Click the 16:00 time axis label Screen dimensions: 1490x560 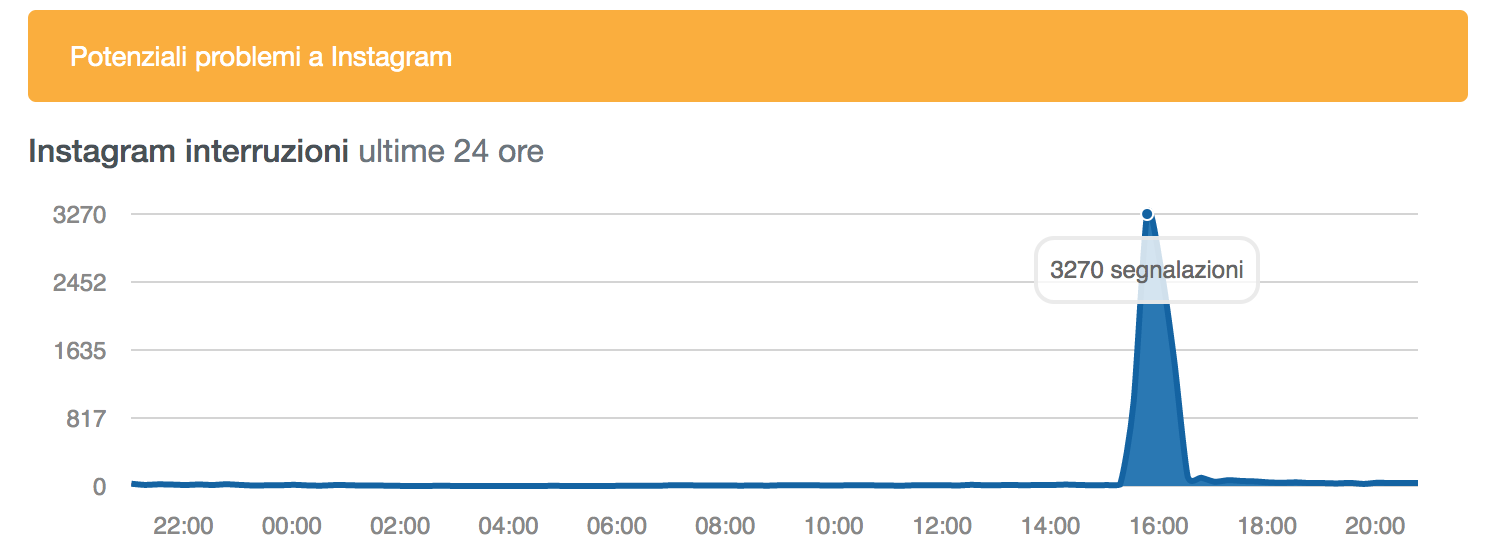coord(1159,526)
